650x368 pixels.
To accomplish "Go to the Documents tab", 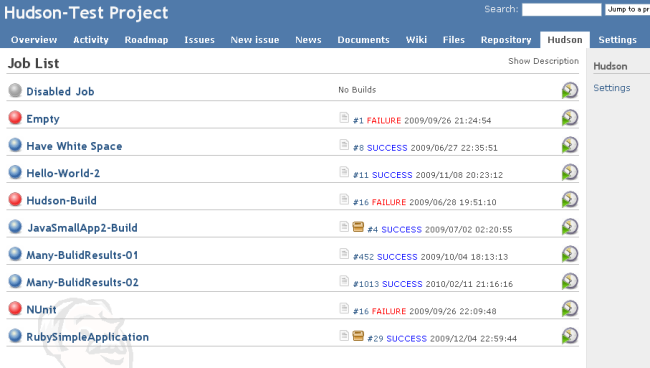I will click(364, 40).
